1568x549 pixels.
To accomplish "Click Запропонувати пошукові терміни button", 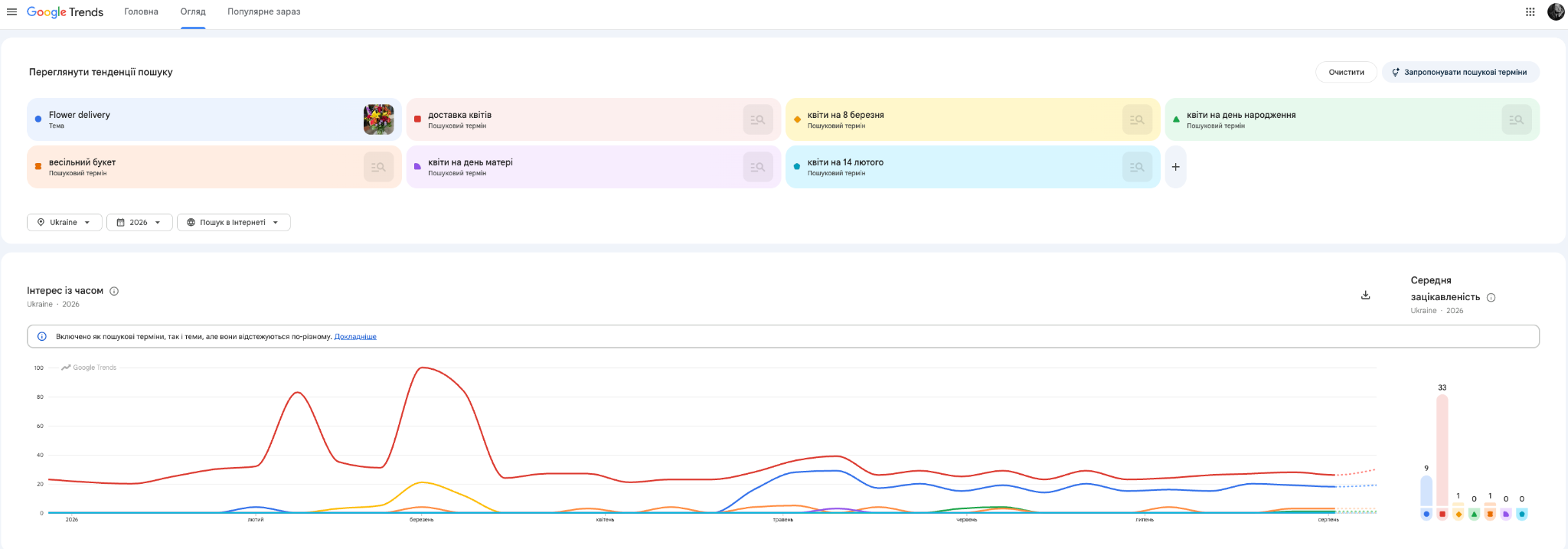I will click(1460, 72).
